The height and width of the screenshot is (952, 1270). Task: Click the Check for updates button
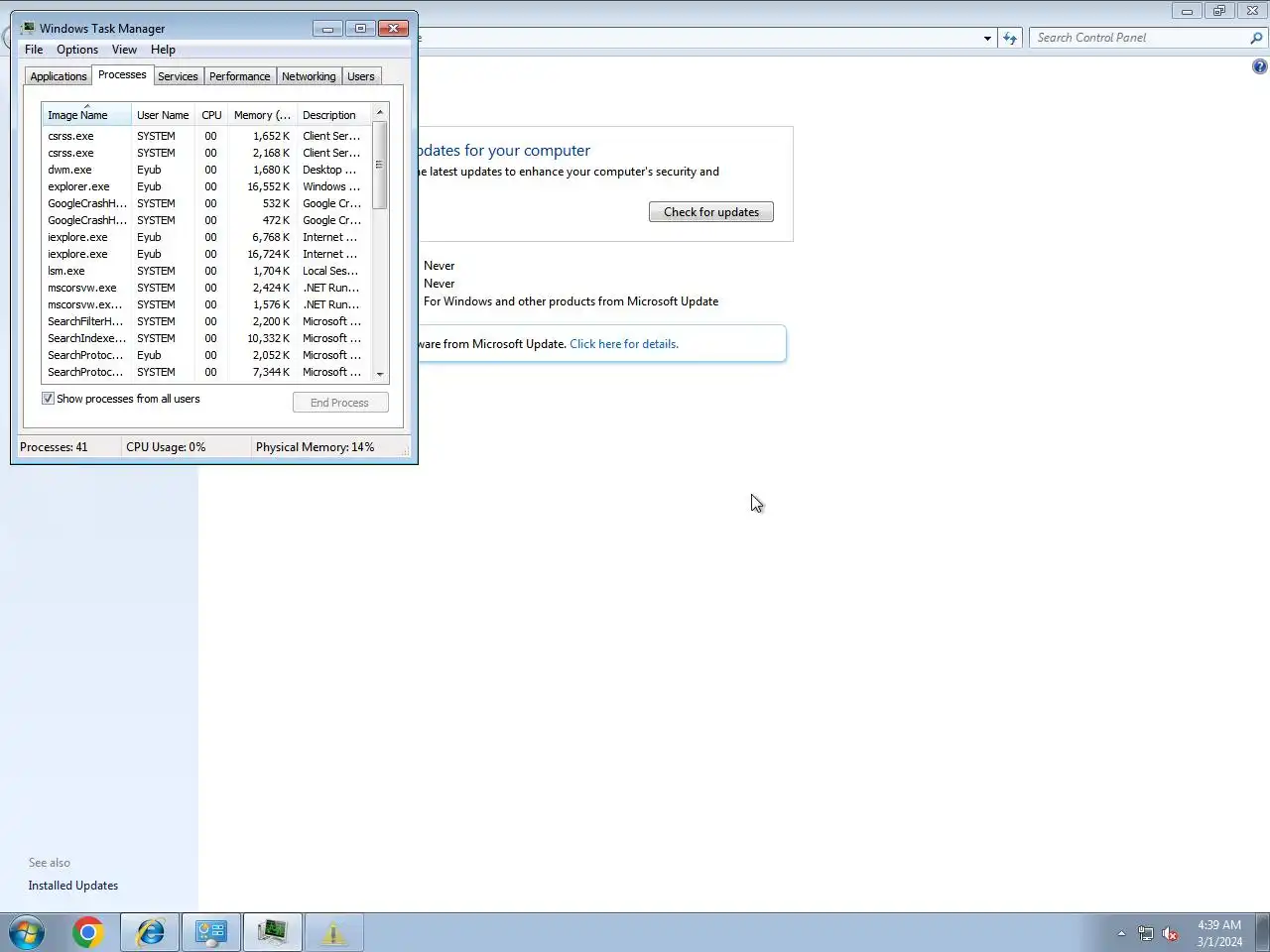coord(711,212)
